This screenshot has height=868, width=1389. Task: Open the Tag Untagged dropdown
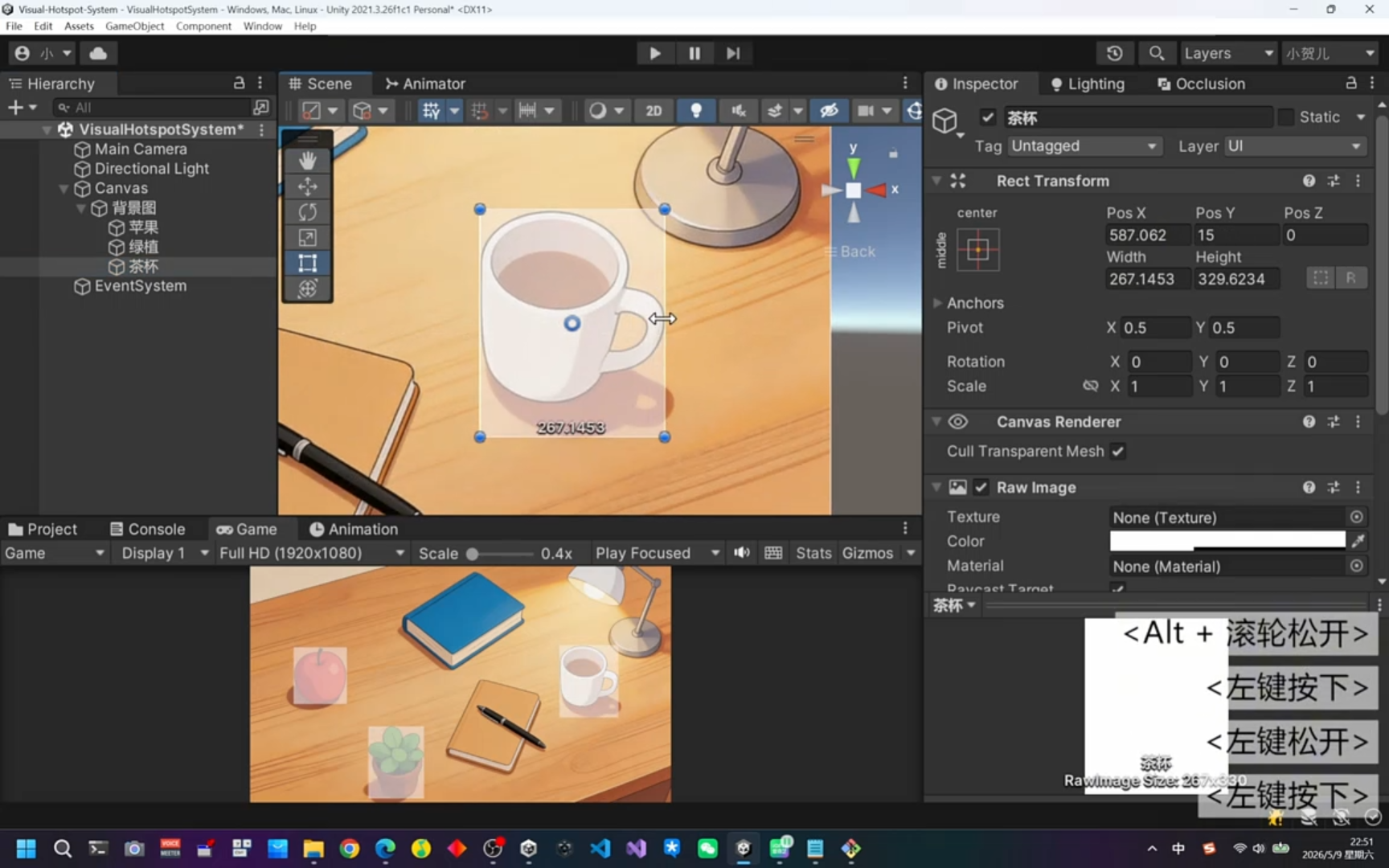(1084, 146)
